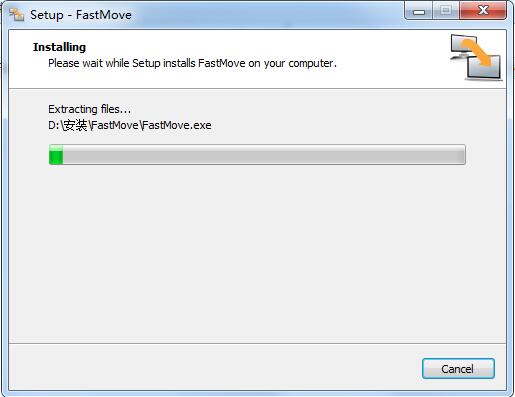Click the orange arrow in installer graphic

pyautogui.click(x=478, y=51)
